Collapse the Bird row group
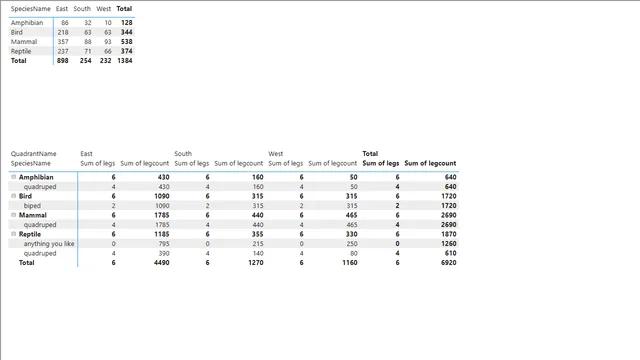The height and width of the screenshot is (360, 640). 13,196
